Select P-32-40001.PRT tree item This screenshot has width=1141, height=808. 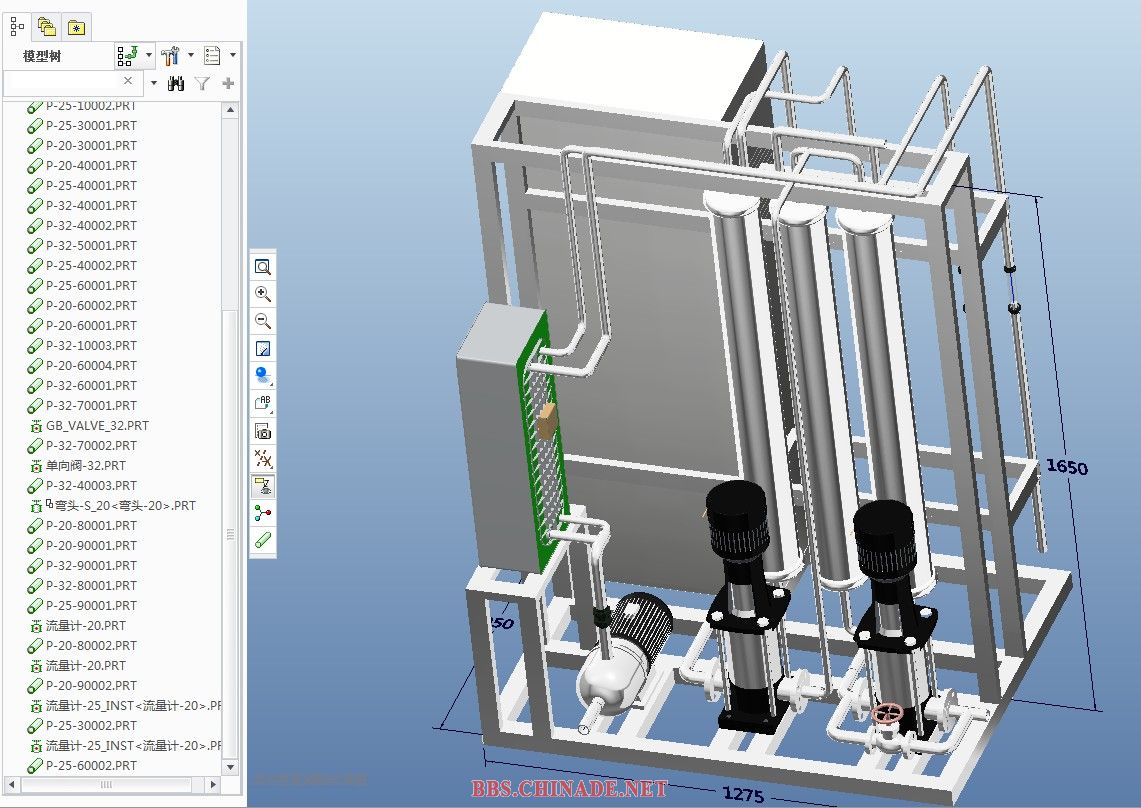pyautogui.click(x=92, y=205)
